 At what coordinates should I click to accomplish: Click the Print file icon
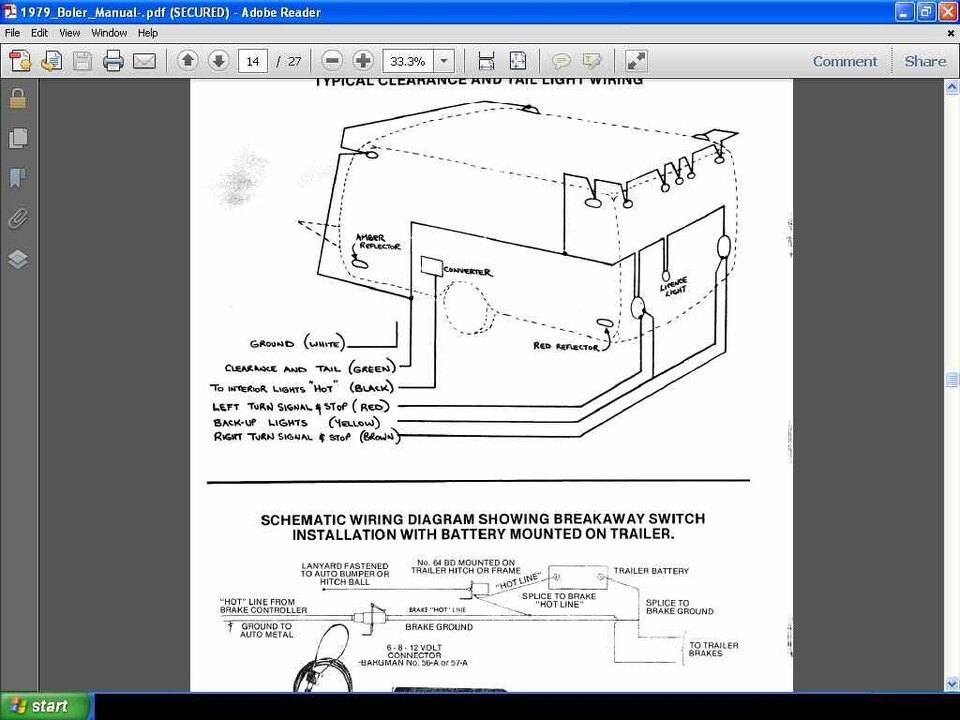113,61
